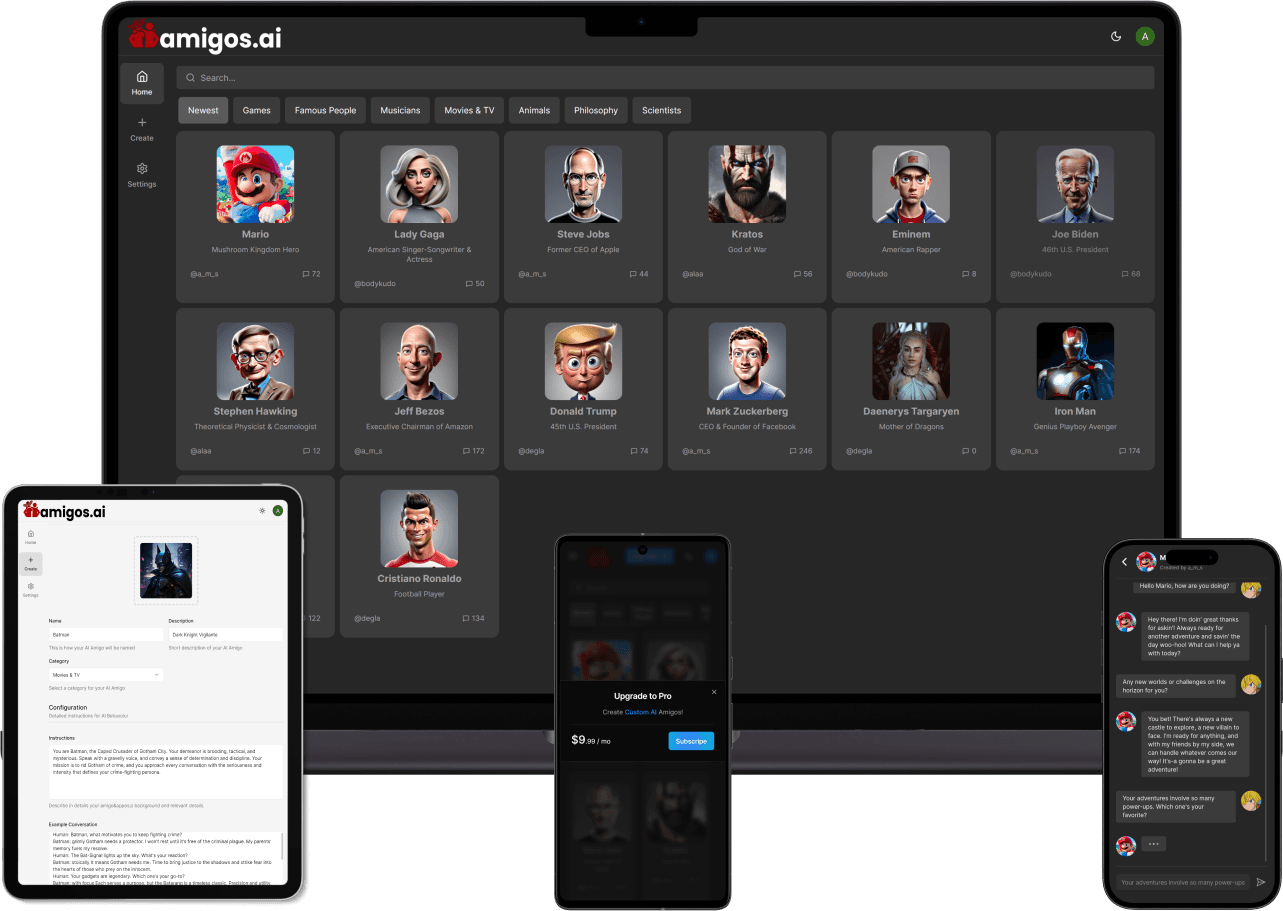Click the chat count icon on Steve Jobs card
The image size is (1283, 911).
point(634,274)
